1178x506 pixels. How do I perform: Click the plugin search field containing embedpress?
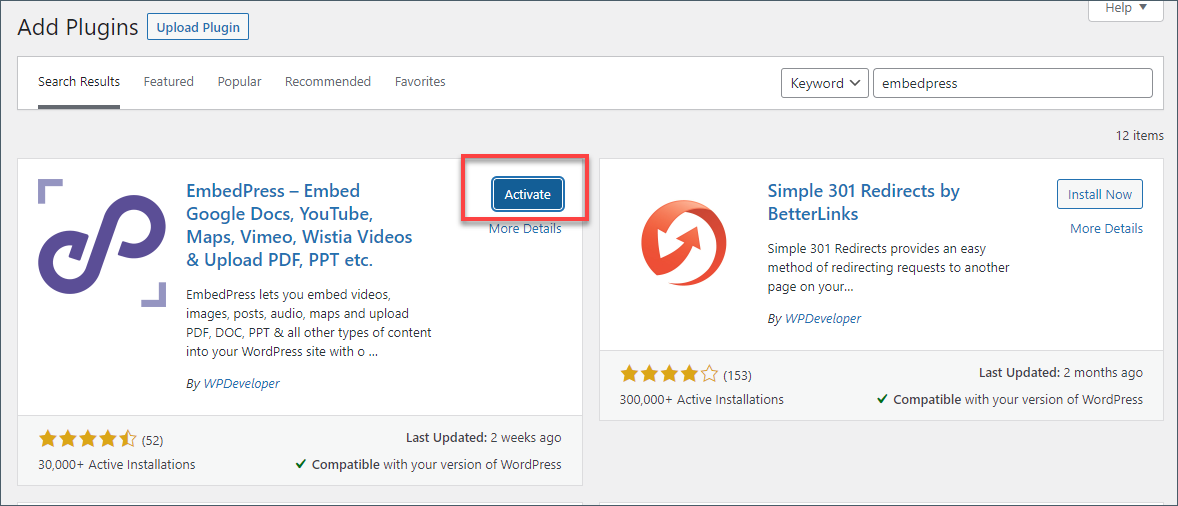tap(1013, 83)
